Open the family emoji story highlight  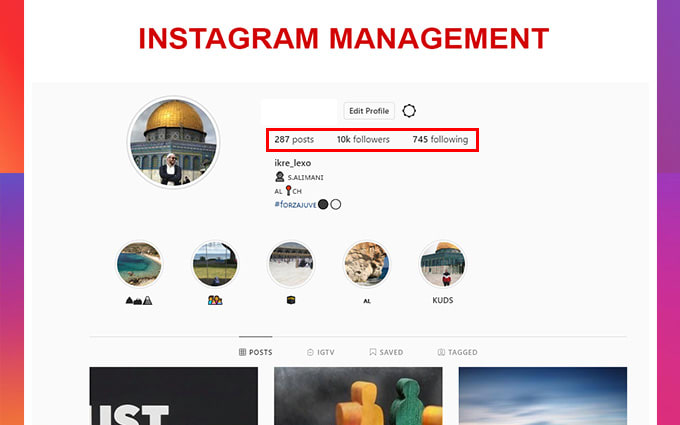click(215, 264)
